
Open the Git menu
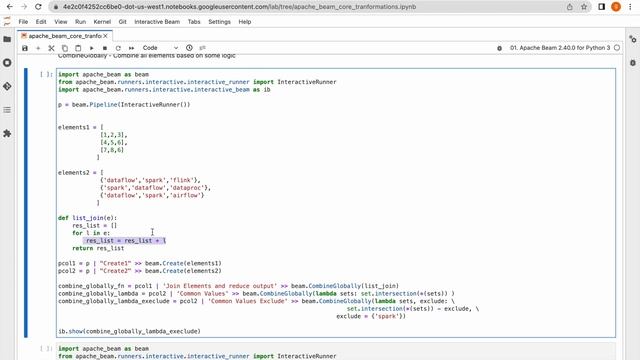click(x=122, y=22)
